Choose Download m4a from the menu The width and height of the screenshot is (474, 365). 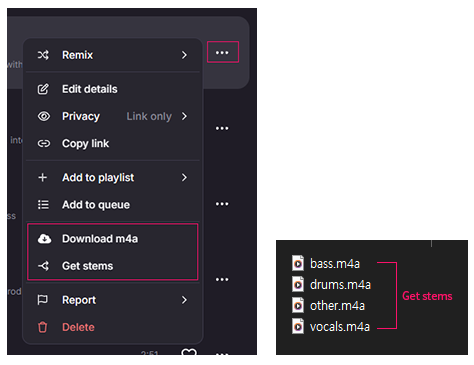point(113,239)
